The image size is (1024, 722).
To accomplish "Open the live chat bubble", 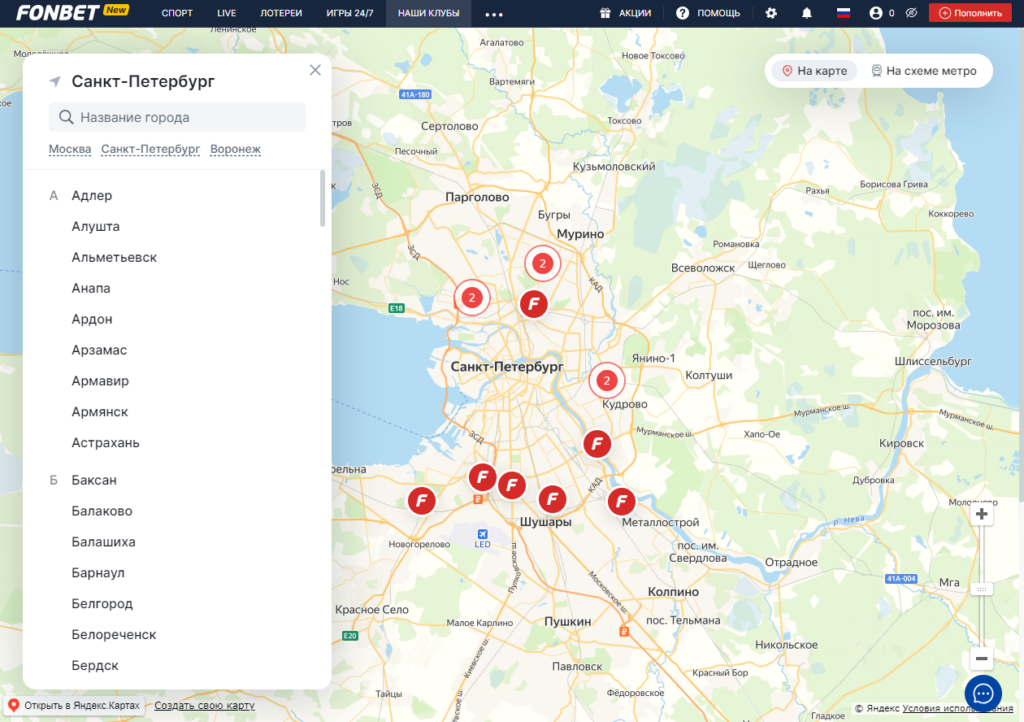I will 983,694.
